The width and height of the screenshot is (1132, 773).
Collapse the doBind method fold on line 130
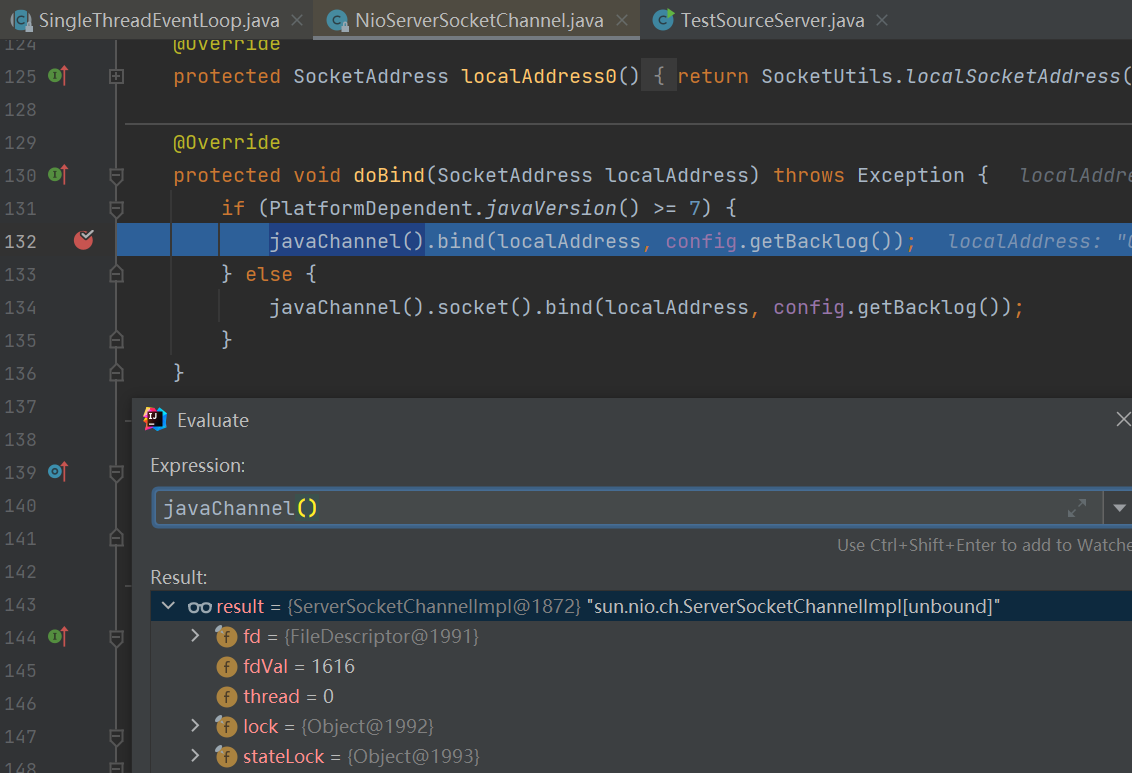point(116,175)
